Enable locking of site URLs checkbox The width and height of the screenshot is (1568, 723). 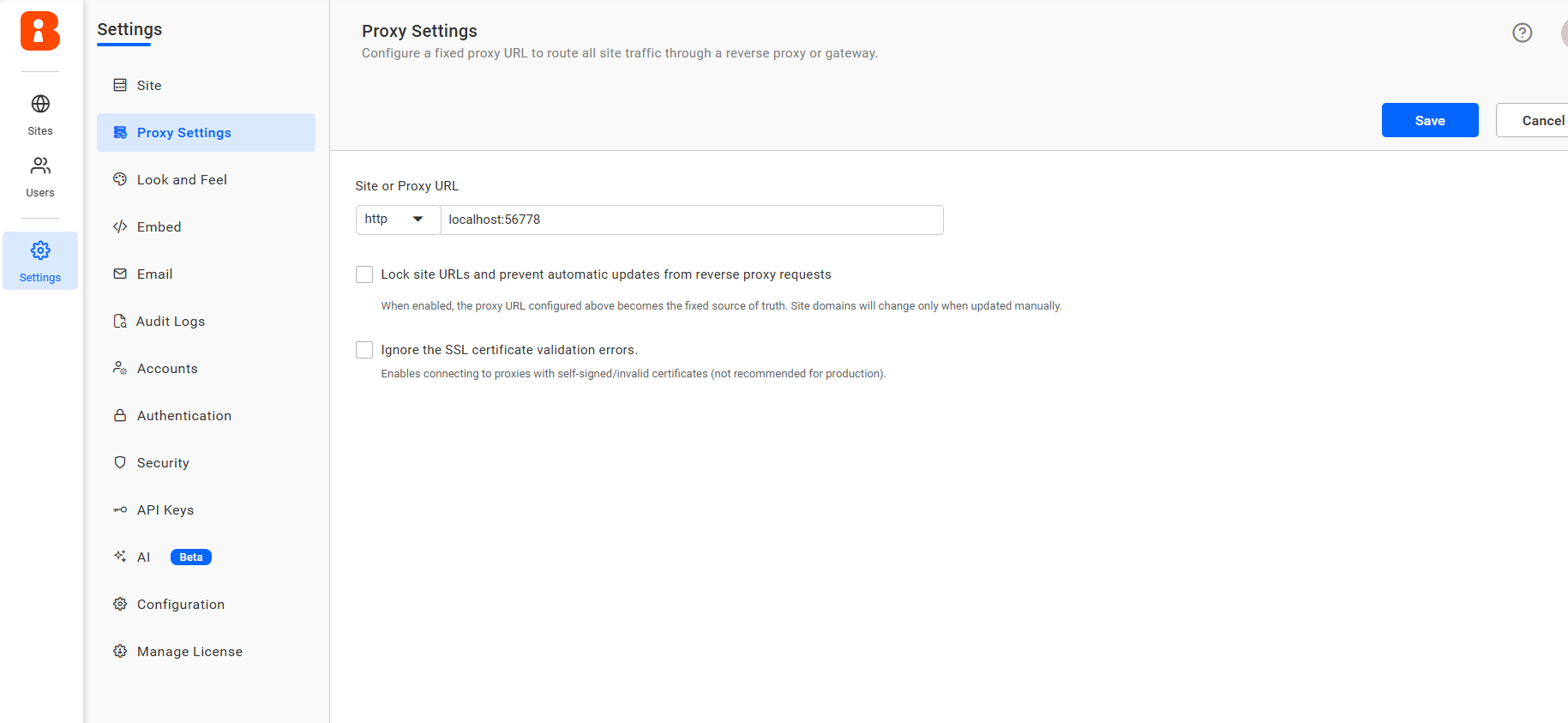point(363,274)
